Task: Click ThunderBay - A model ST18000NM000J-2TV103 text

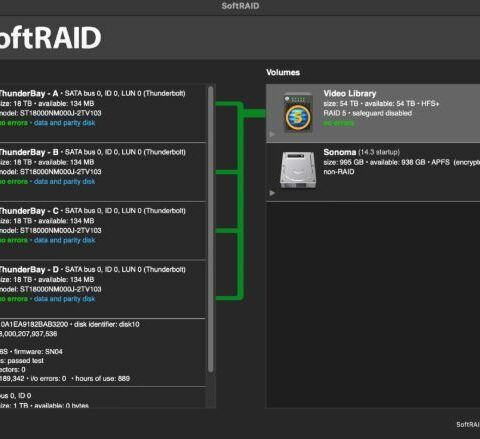Action: (51, 113)
